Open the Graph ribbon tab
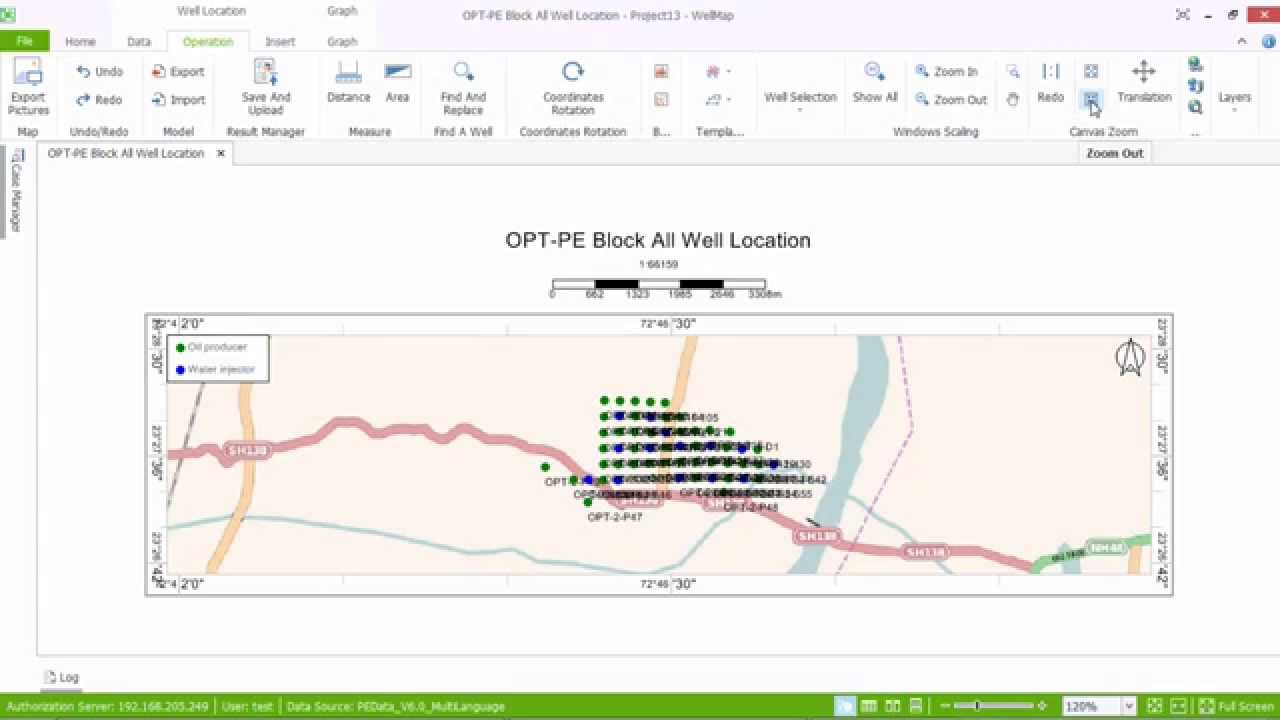Screen dimensions: 1280x720 point(342,42)
